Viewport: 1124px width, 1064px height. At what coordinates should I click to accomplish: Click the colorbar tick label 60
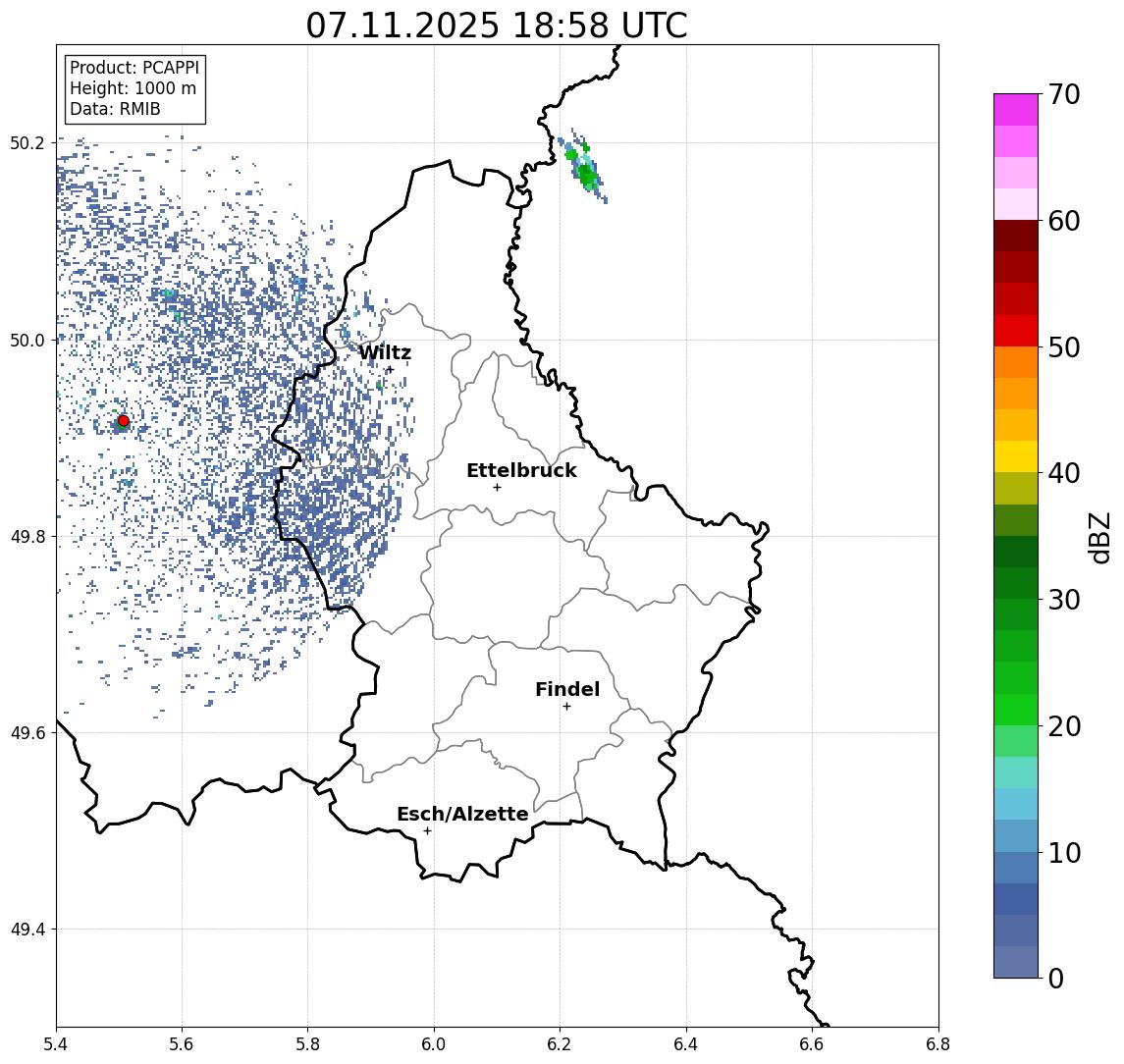(1064, 222)
